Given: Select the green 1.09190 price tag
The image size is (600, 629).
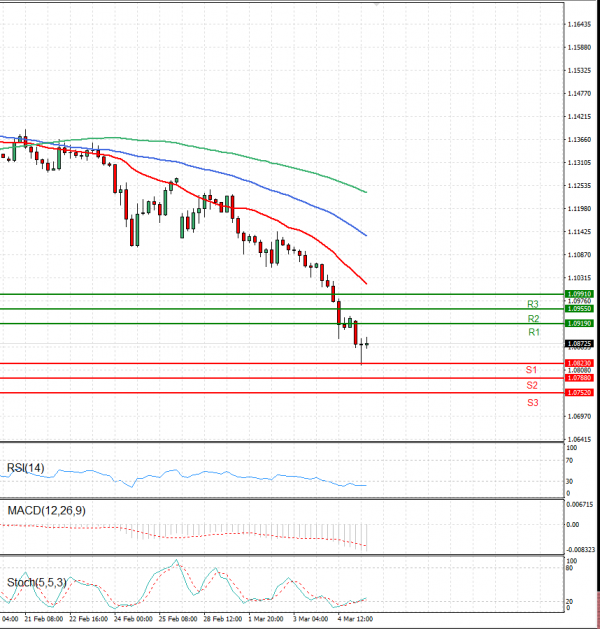Looking at the screenshot, I should pos(579,323).
